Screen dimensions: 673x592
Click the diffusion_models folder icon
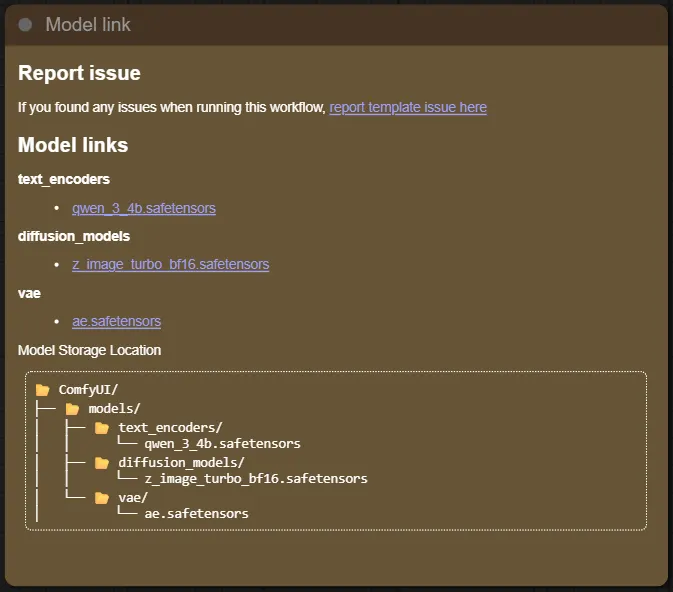[102, 463]
